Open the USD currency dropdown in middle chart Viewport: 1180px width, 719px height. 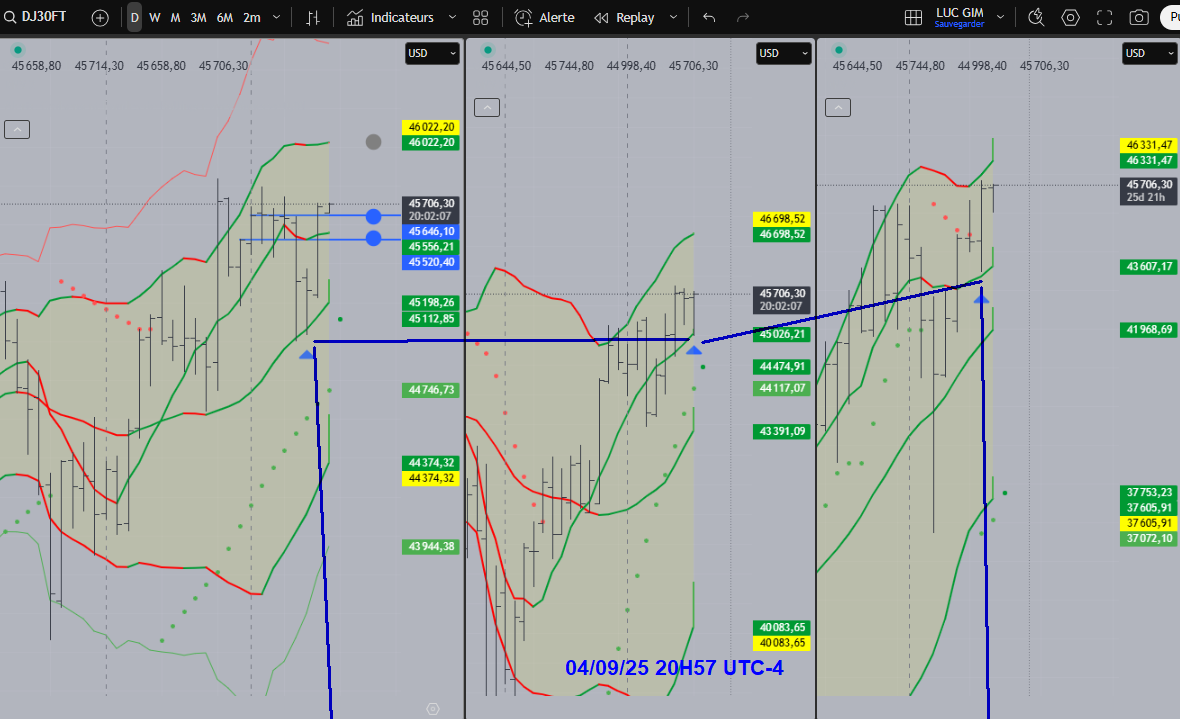click(x=783, y=53)
